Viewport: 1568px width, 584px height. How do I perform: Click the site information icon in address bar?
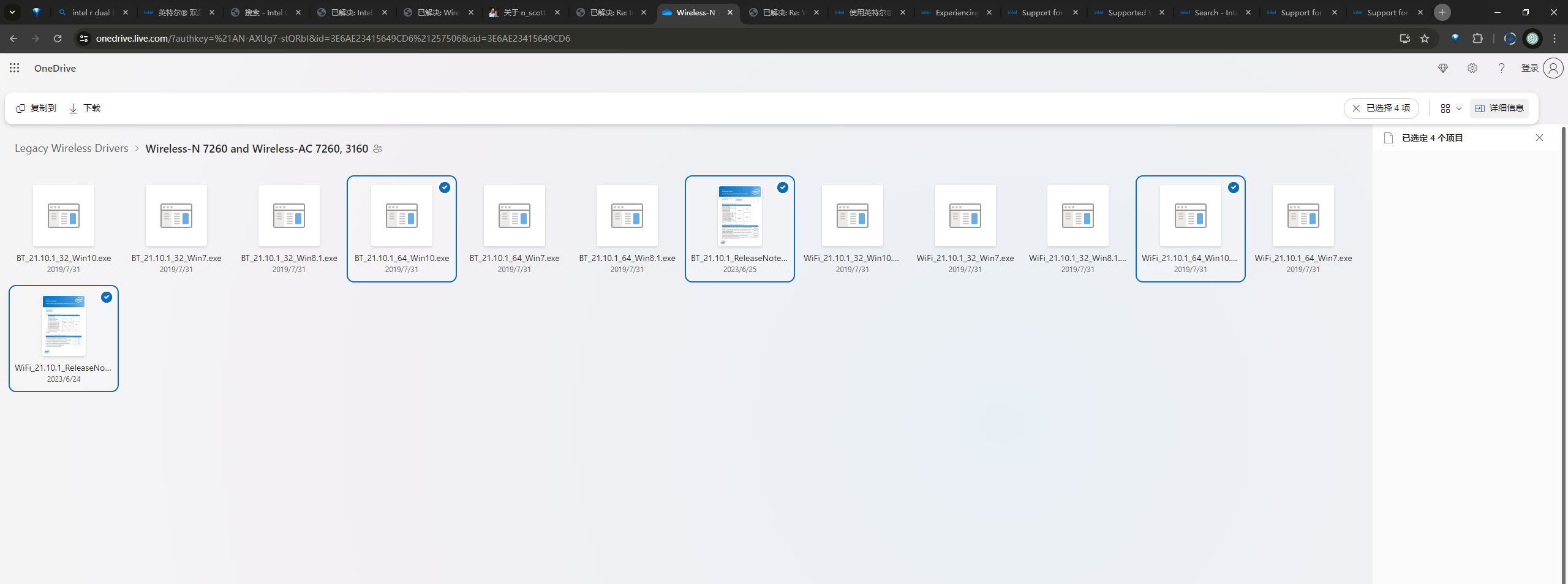click(x=84, y=39)
